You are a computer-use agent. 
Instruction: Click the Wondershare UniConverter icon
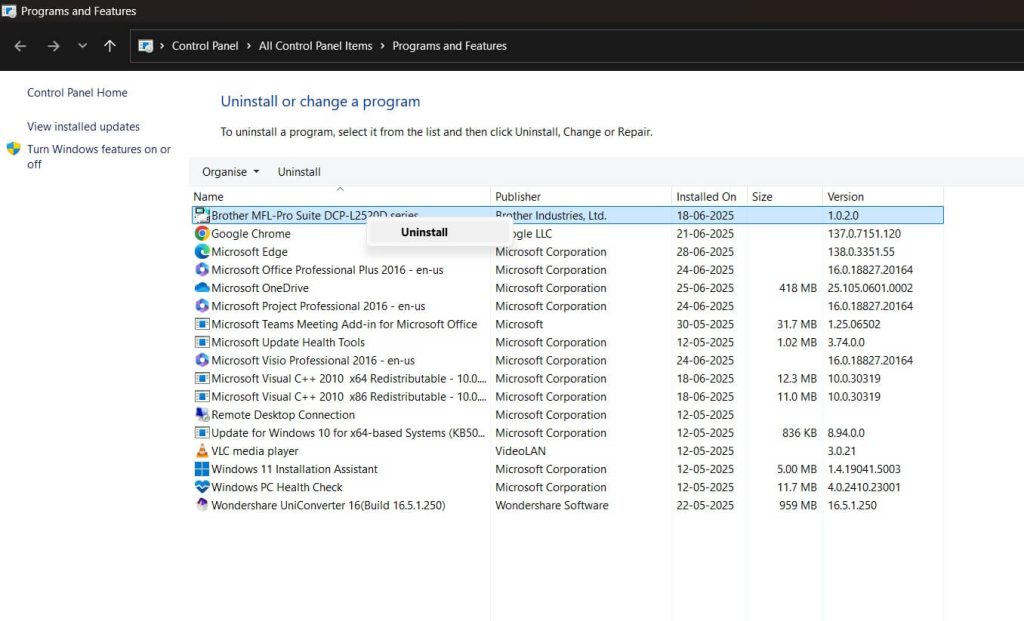(x=202, y=505)
